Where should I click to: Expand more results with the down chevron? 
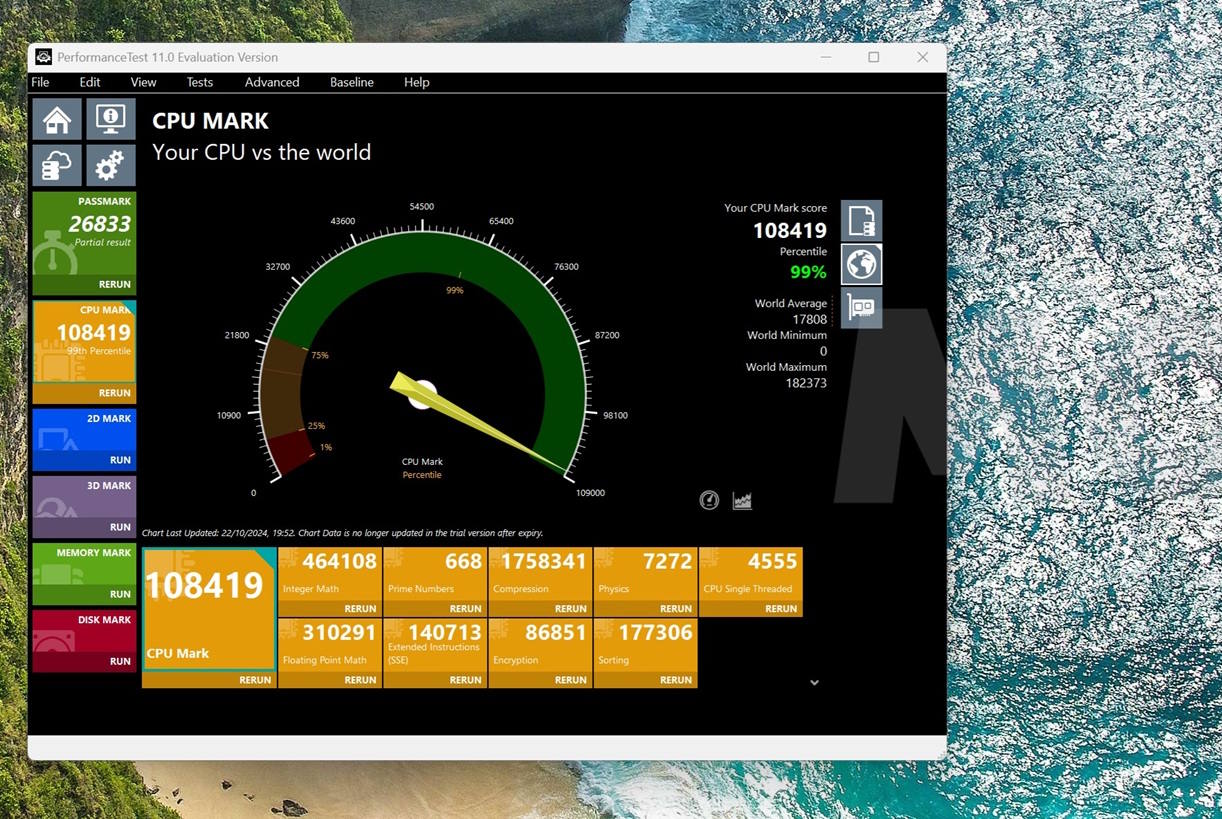(x=814, y=682)
